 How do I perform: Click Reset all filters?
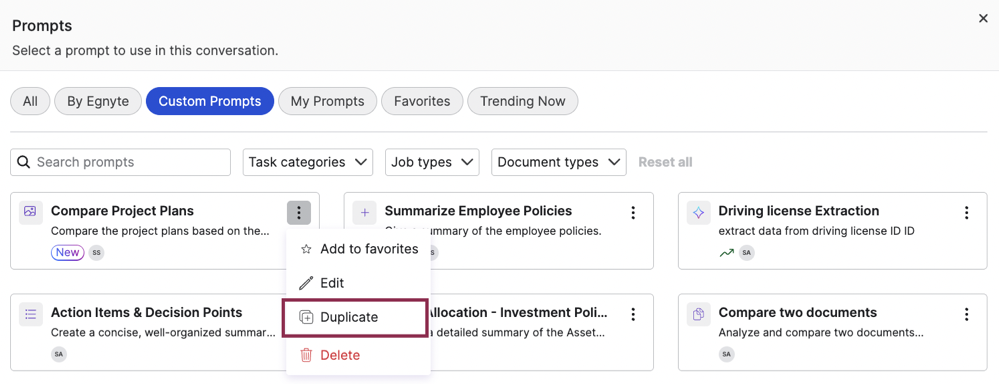(x=665, y=162)
